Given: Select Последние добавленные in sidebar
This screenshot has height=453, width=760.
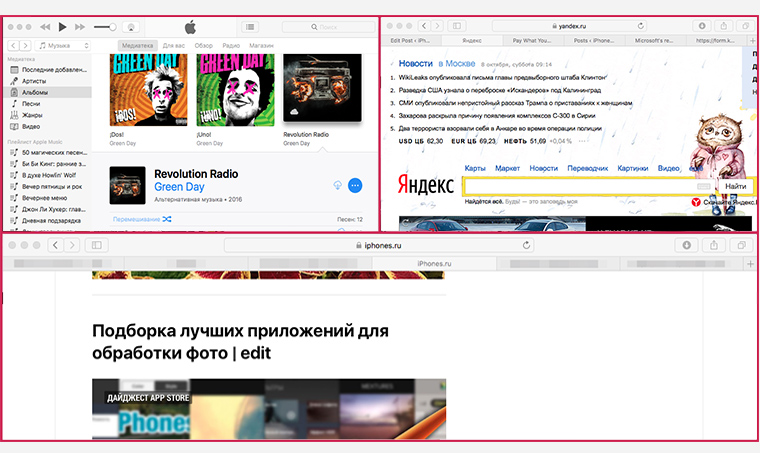Looking at the screenshot, I should (48, 70).
